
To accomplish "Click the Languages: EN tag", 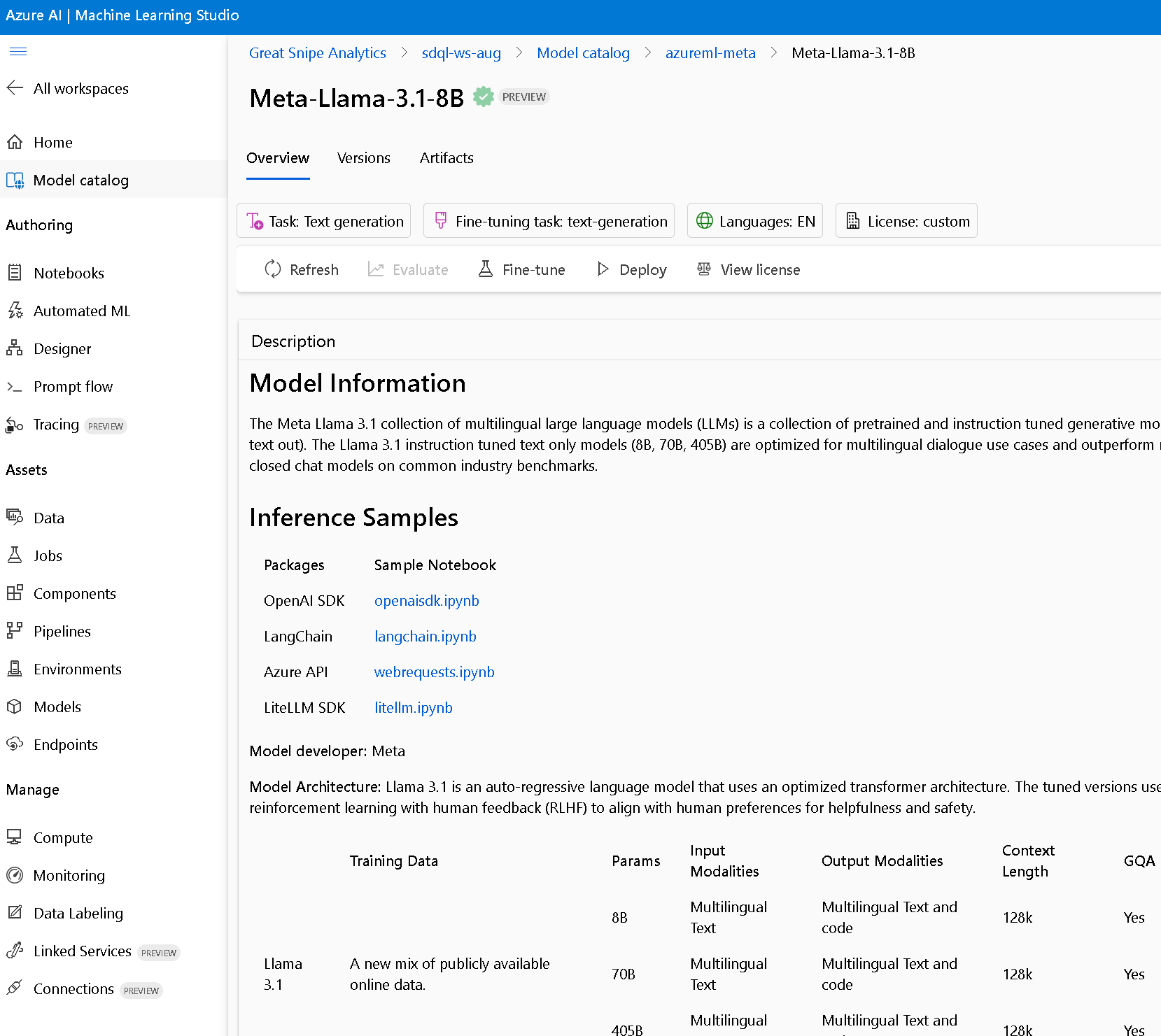I will [755, 221].
